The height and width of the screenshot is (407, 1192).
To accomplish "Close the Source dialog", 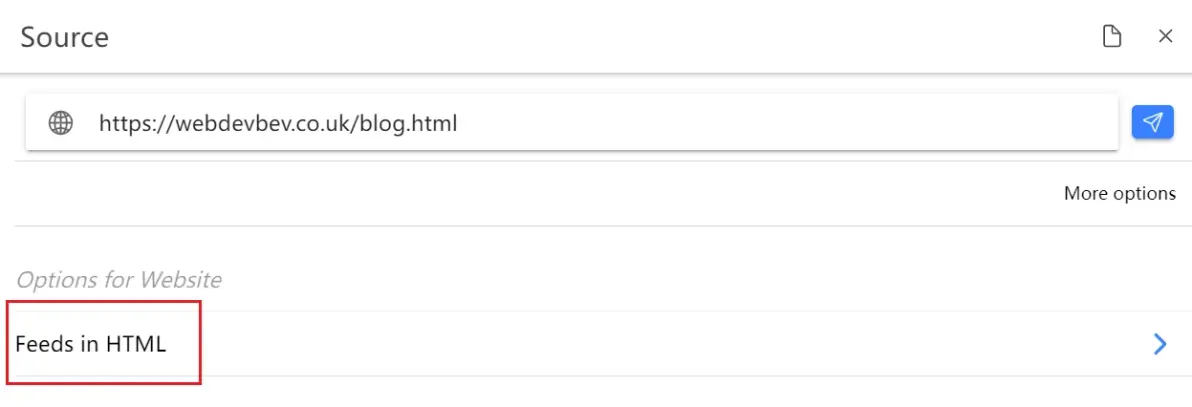I will coord(1165,37).
